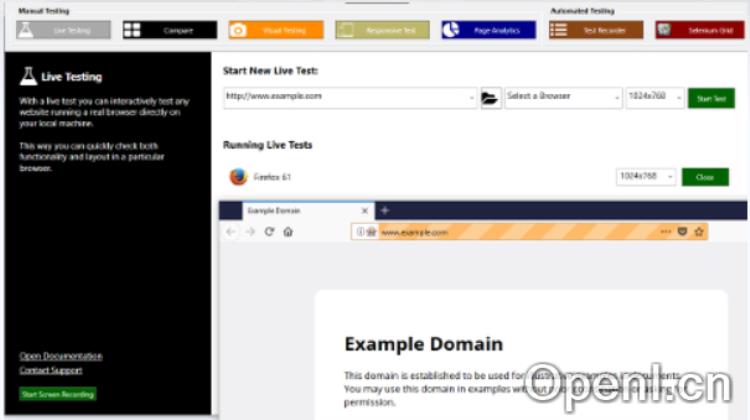Screen dimensions: 750x420
Task: Close the running Firefox live test
Action: [x=705, y=177]
